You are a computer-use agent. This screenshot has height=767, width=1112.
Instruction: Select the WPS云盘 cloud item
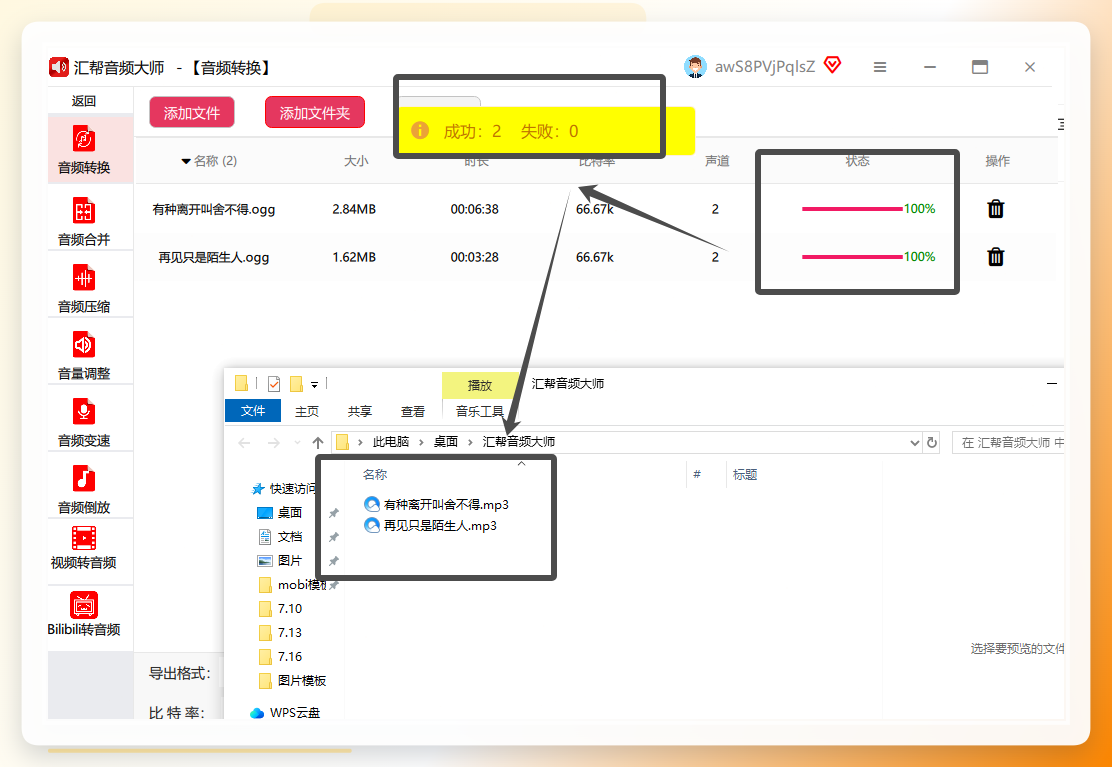tap(285, 712)
